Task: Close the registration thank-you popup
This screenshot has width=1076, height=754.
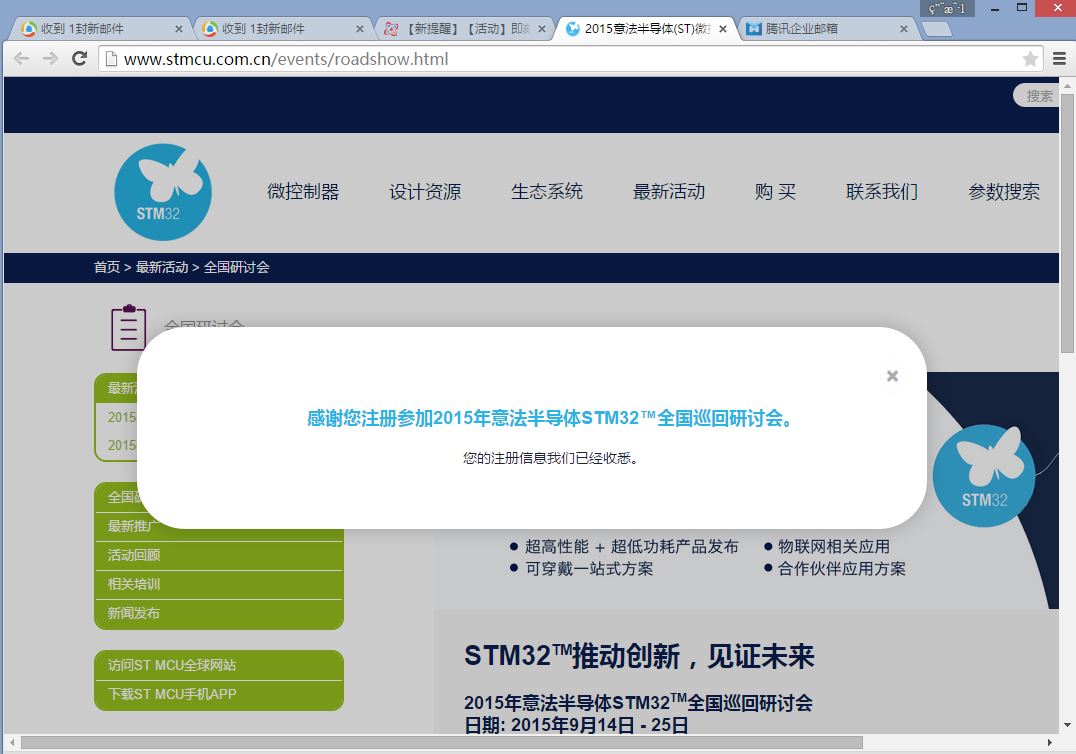Action: (x=892, y=376)
